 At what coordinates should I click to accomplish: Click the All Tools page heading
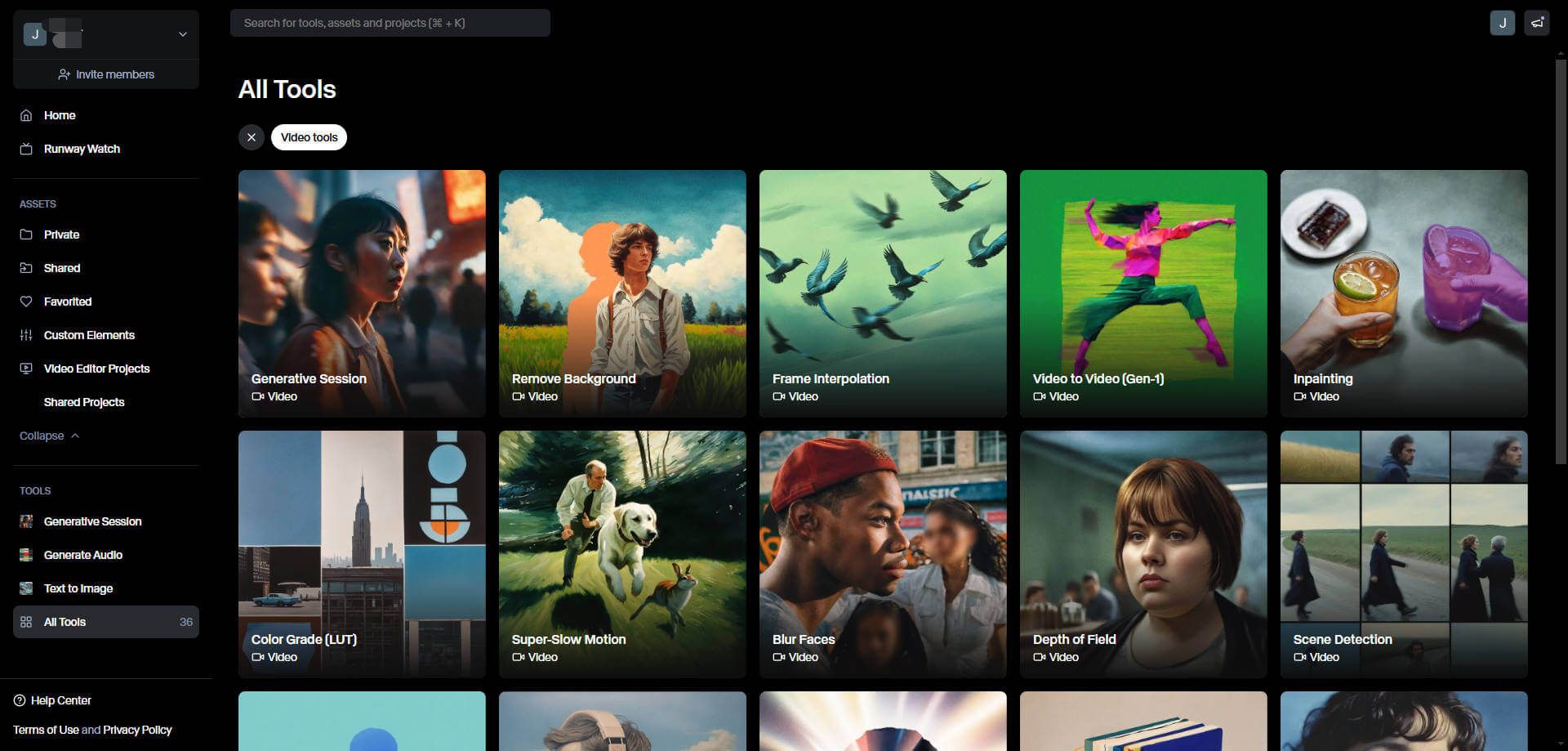(287, 89)
